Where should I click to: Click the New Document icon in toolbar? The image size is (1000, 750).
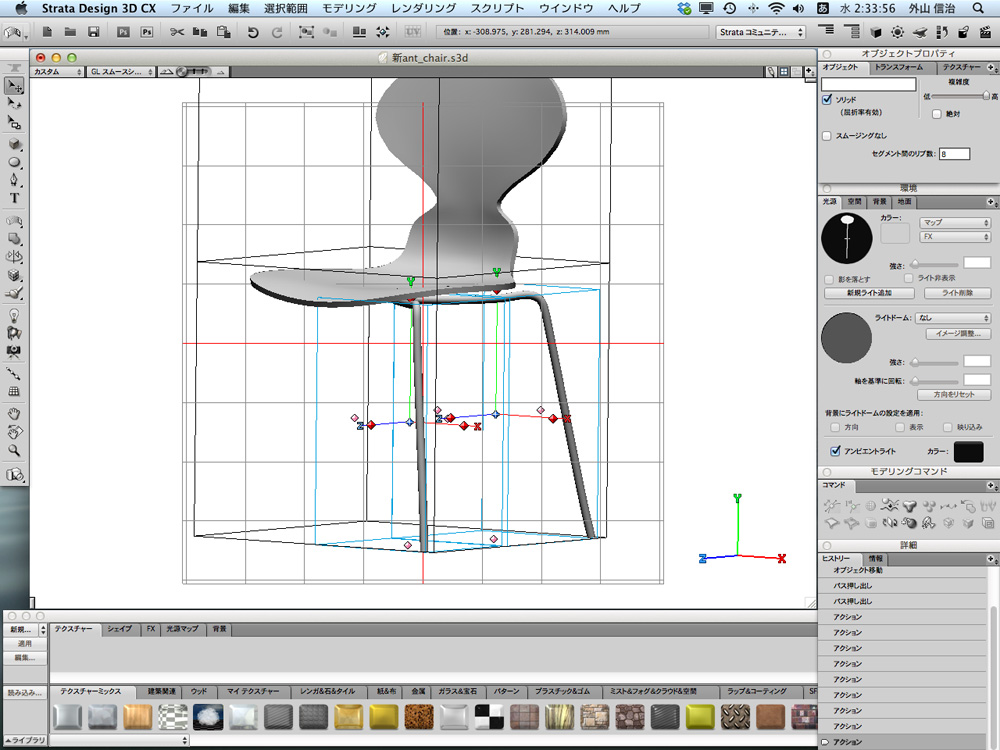point(47,31)
